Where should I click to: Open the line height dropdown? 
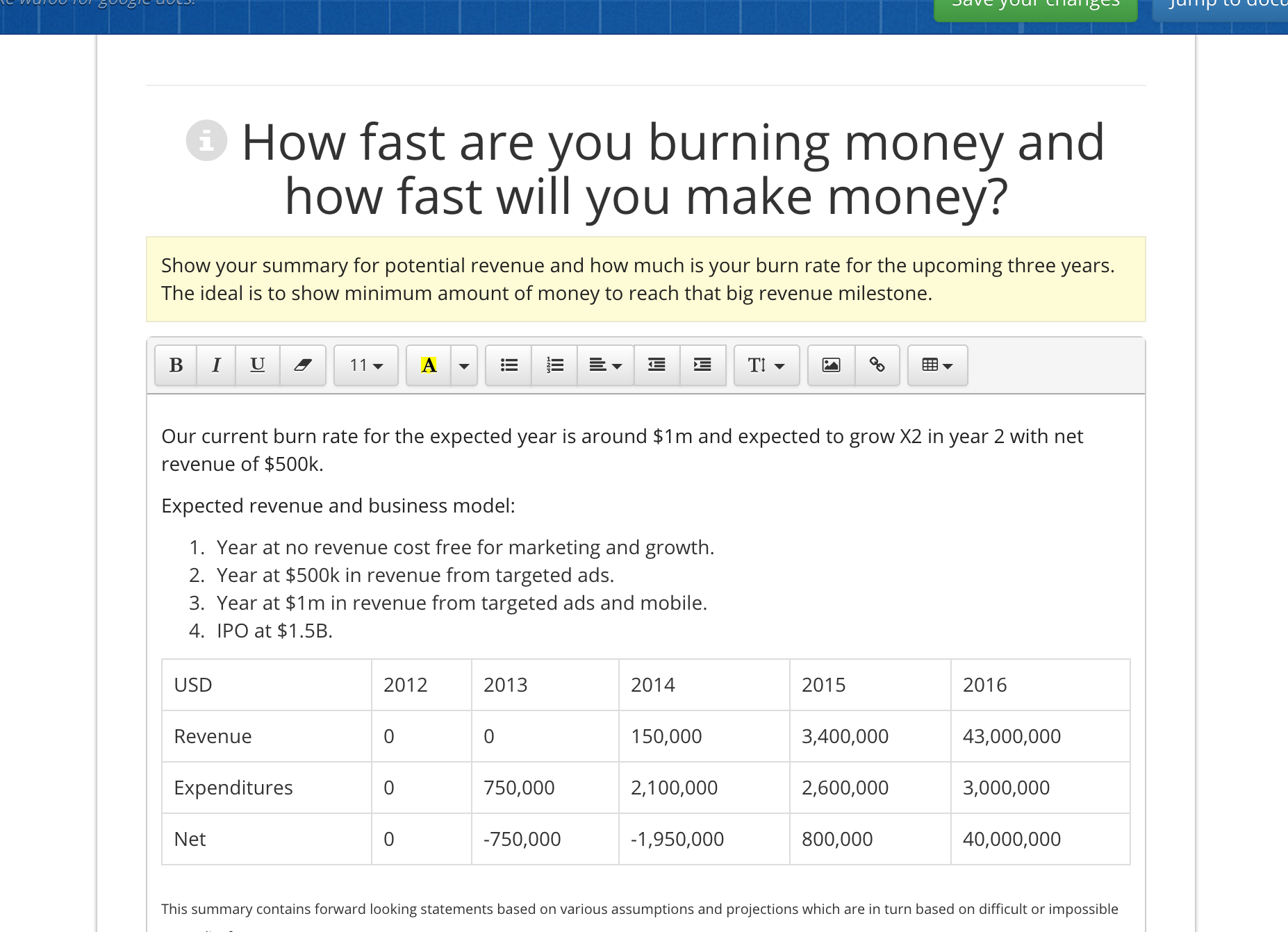767,365
